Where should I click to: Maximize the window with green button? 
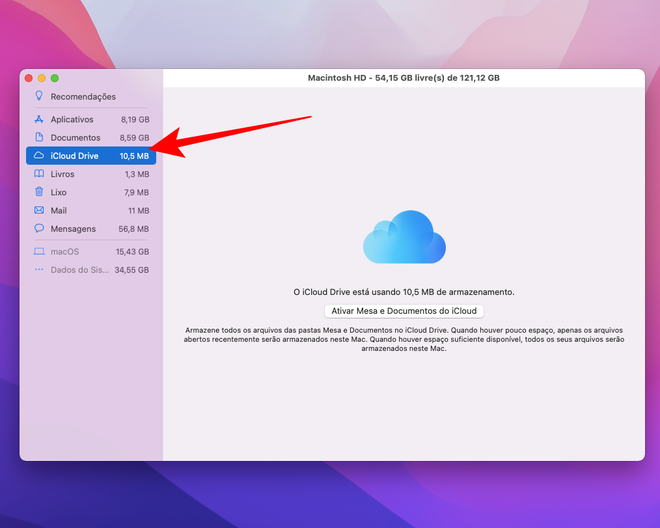[x=55, y=78]
